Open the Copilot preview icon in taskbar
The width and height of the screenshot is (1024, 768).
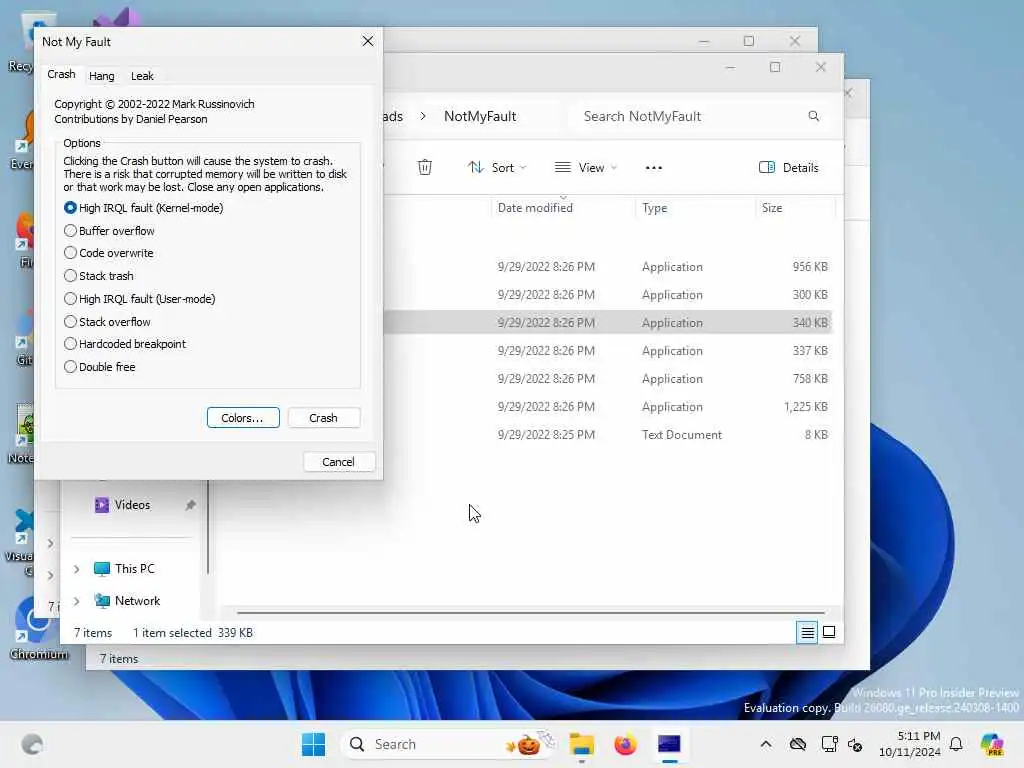(x=992, y=744)
